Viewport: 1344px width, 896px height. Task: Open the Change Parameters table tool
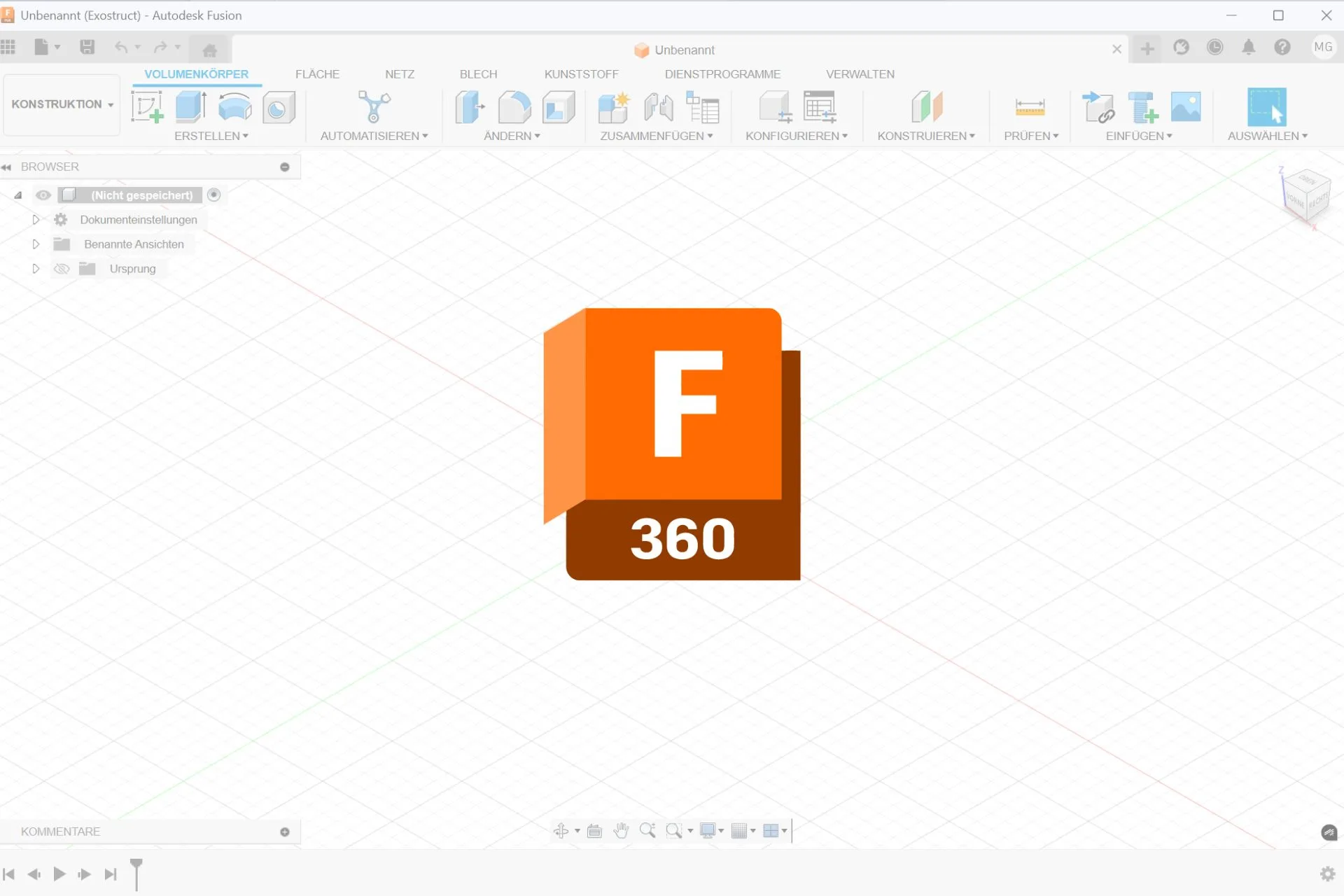click(x=820, y=107)
